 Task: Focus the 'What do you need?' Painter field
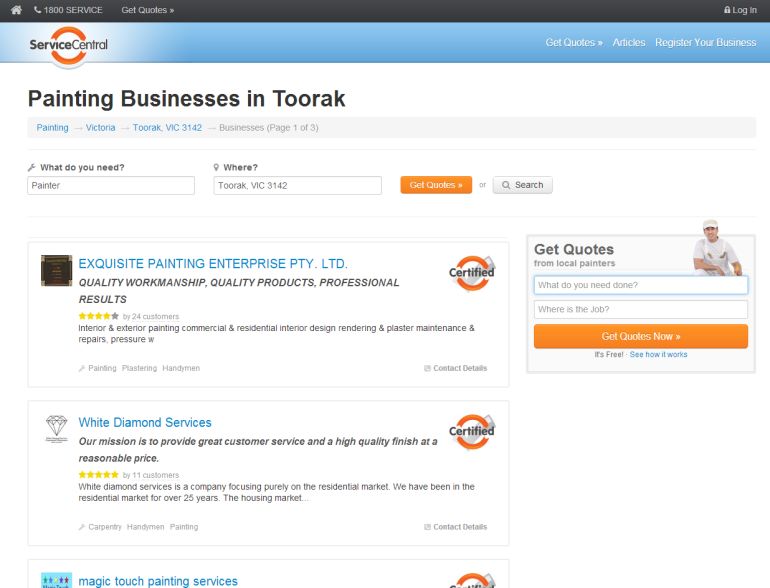[x=111, y=186]
